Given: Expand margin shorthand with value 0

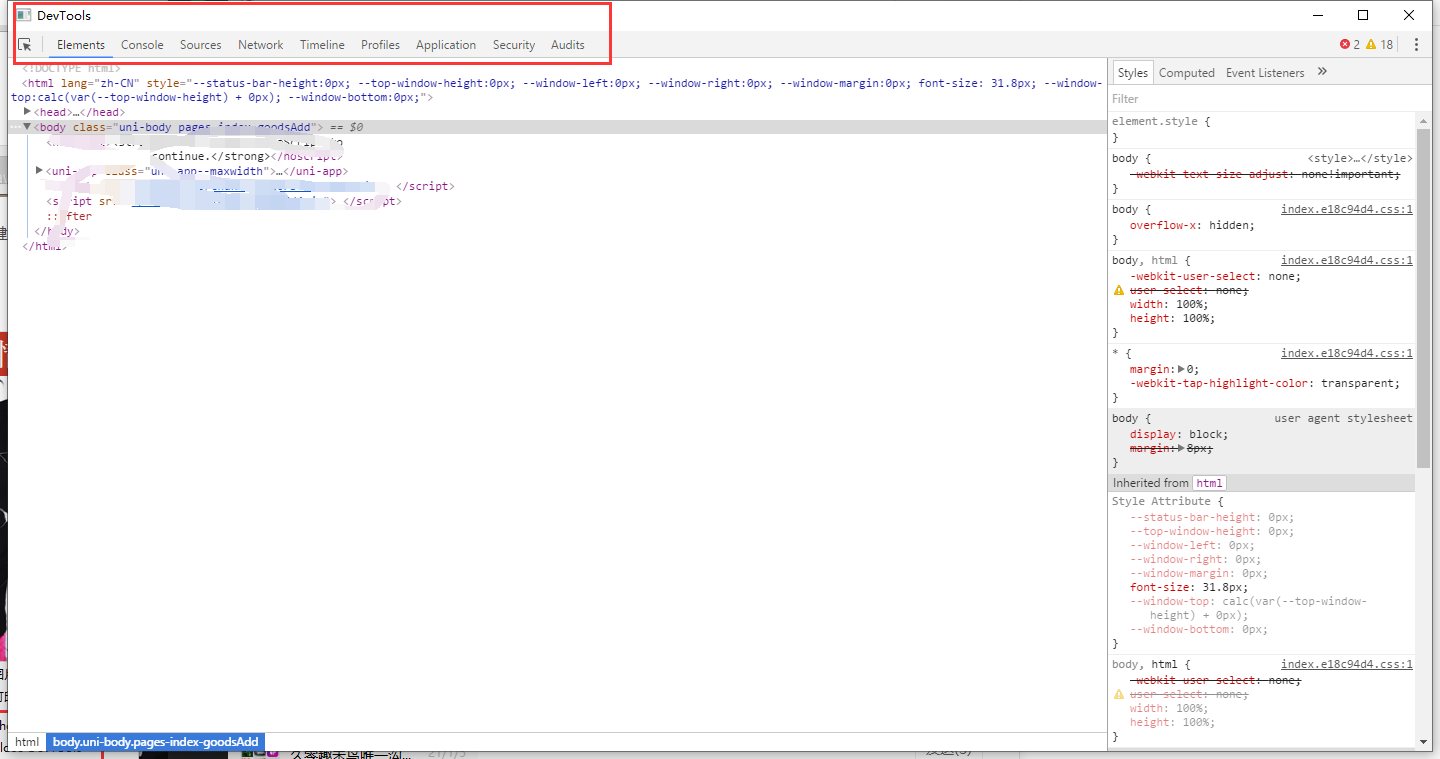Looking at the screenshot, I should [1181, 369].
